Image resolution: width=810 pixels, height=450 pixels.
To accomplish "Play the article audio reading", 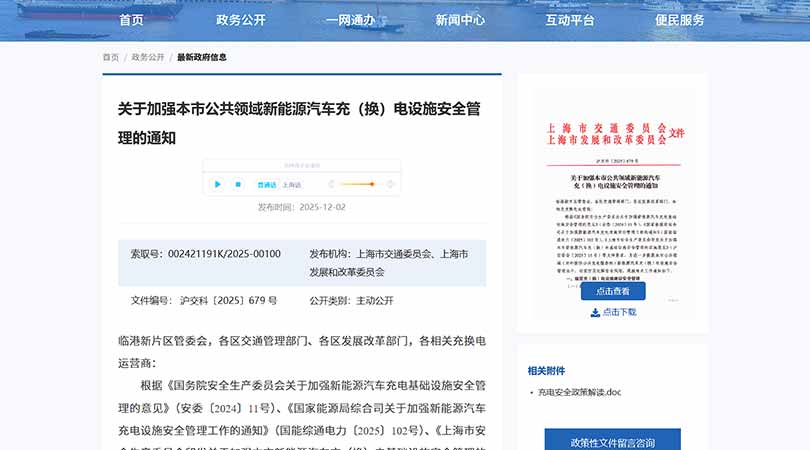I will click(x=217, y=184).
